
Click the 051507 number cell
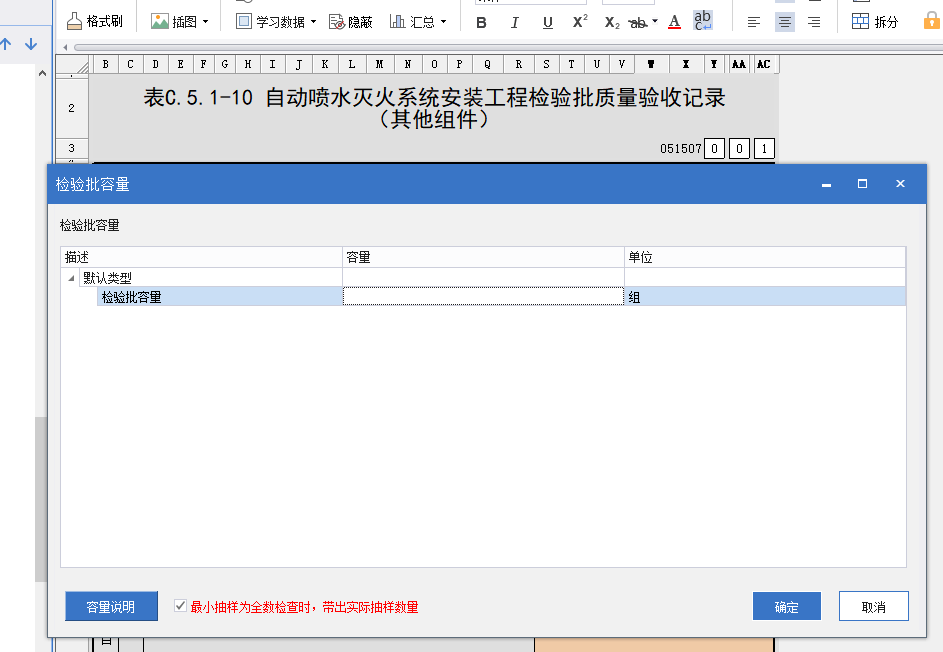pos(681,149)
